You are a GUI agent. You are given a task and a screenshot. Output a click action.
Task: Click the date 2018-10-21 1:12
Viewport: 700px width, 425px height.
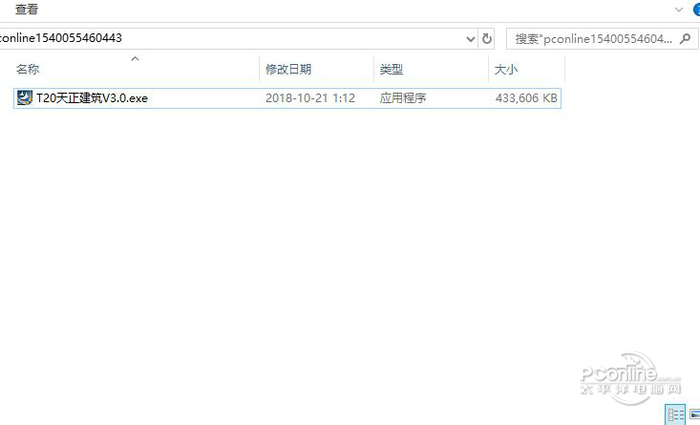tap(310, 98)
